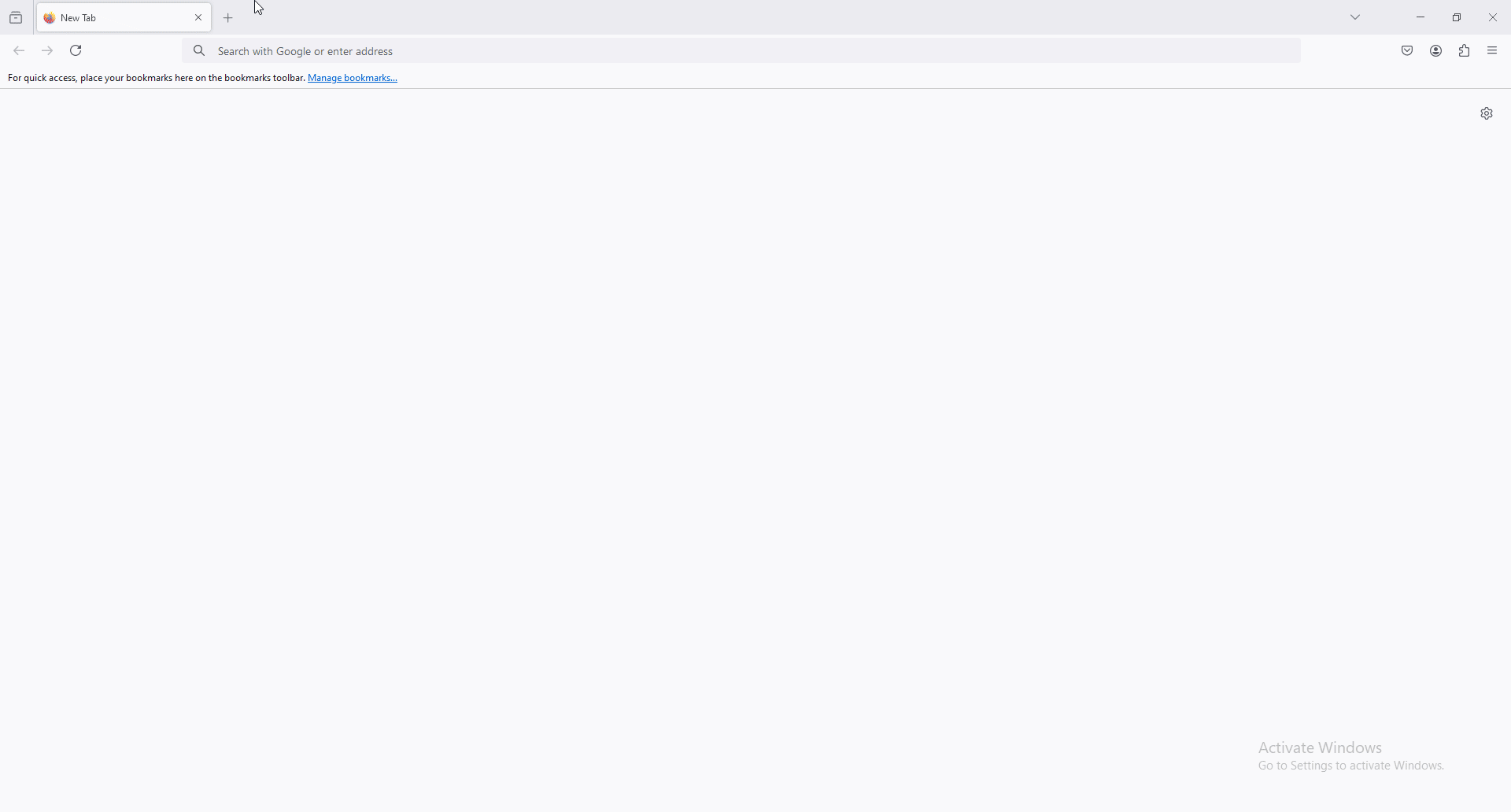Open Firefox View recent tabs
The height and width of the screenshot is (812, 1511).
(15, 17)
